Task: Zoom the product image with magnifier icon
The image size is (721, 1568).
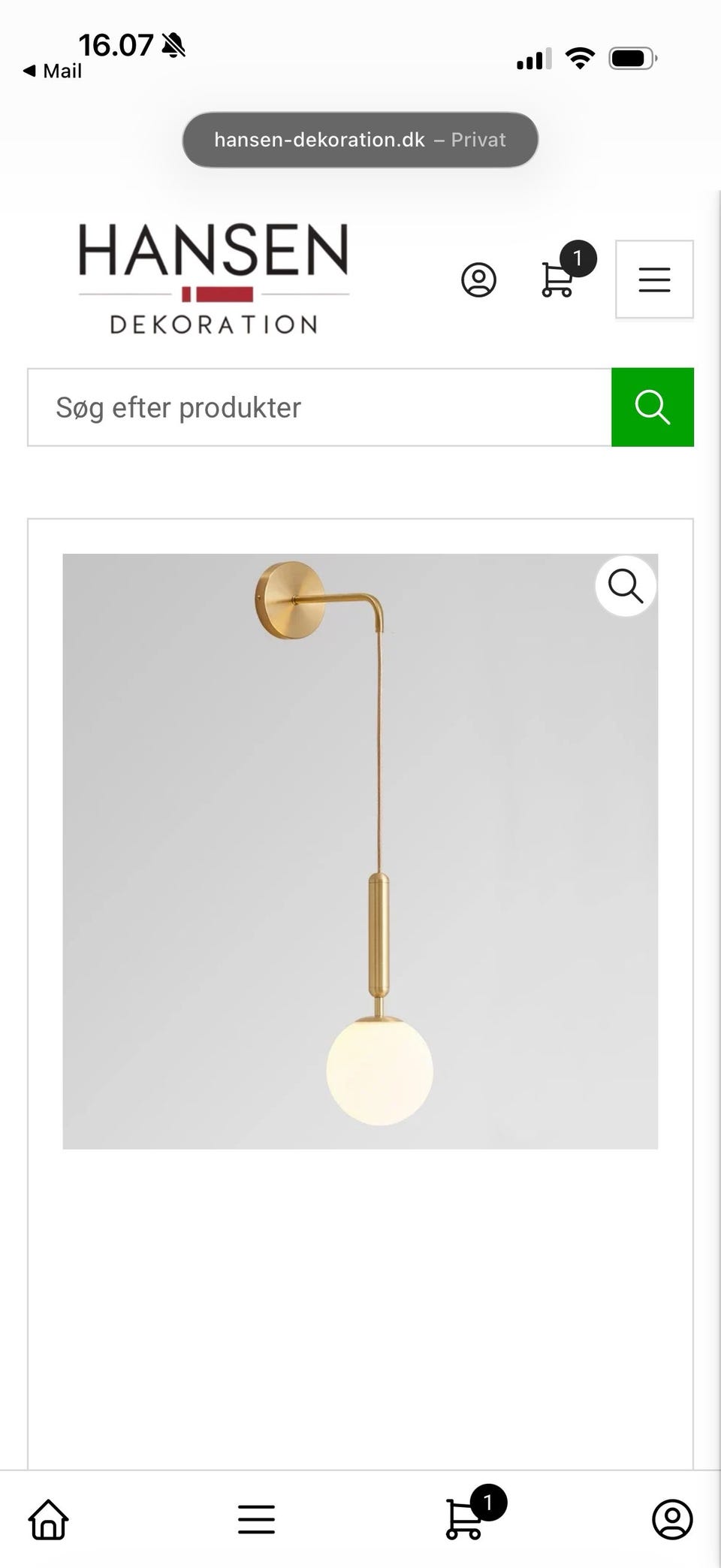Action: pos(626,585)
